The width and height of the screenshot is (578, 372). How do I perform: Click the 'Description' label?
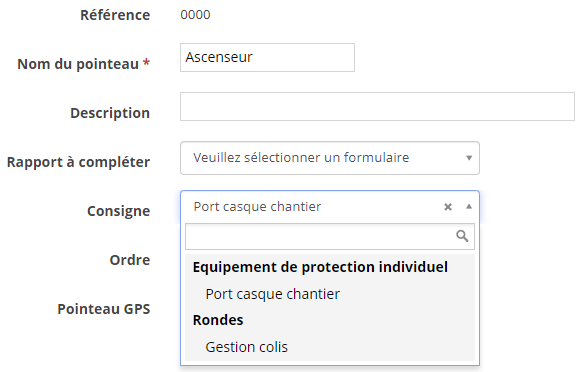(110, 113)
